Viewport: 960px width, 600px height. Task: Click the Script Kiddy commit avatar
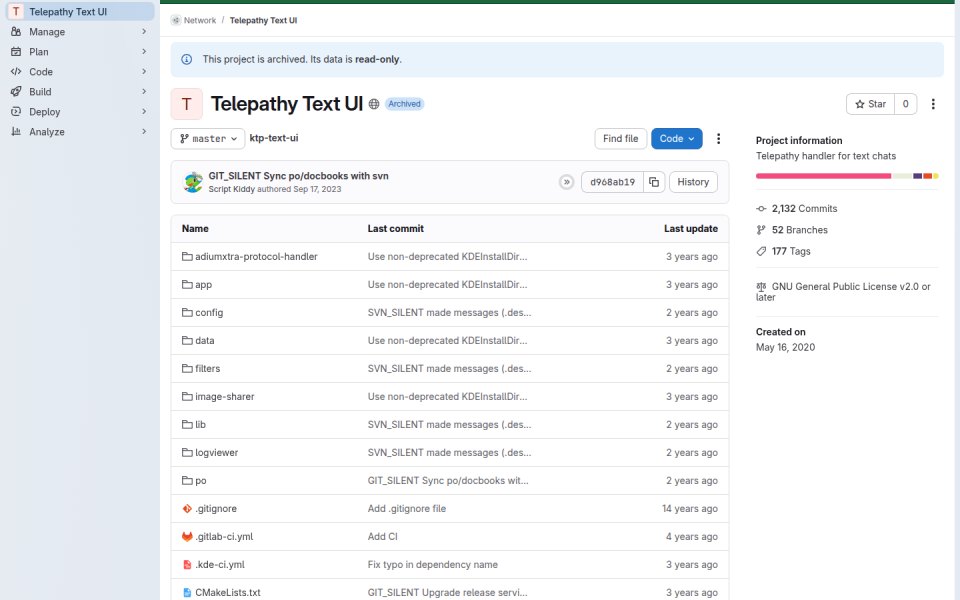tap(193, 182)
